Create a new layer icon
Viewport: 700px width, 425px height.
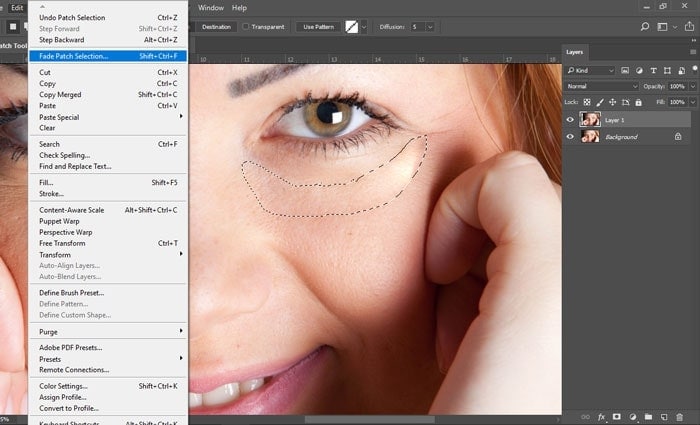click(664, 417)
